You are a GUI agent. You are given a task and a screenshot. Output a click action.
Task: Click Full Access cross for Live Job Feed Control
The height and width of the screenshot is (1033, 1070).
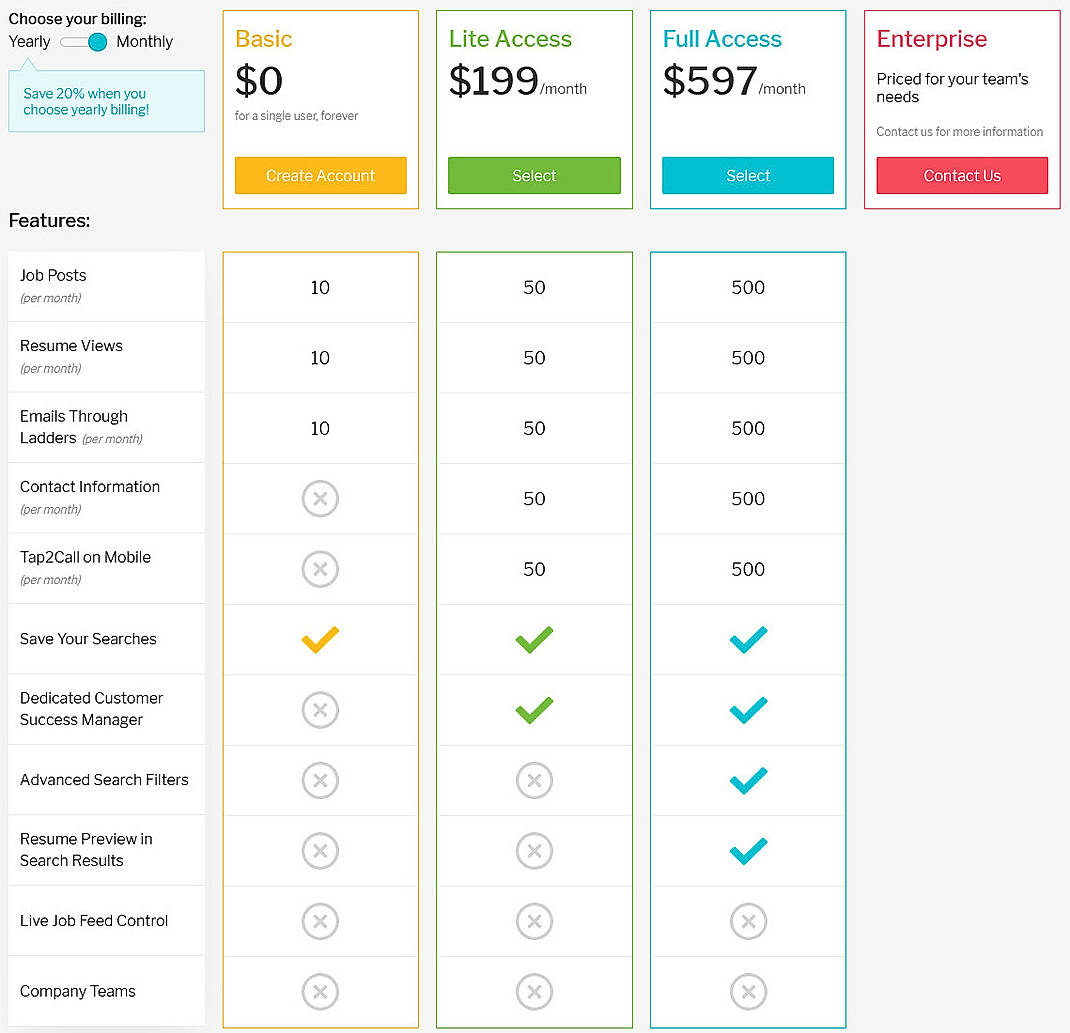point(748,921)
